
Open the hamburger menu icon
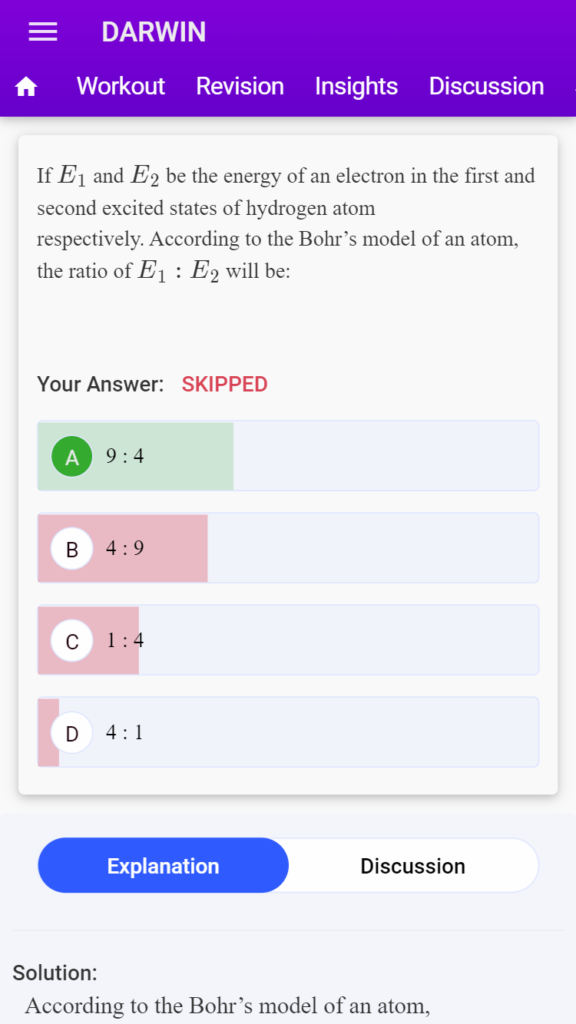point(43,32)
